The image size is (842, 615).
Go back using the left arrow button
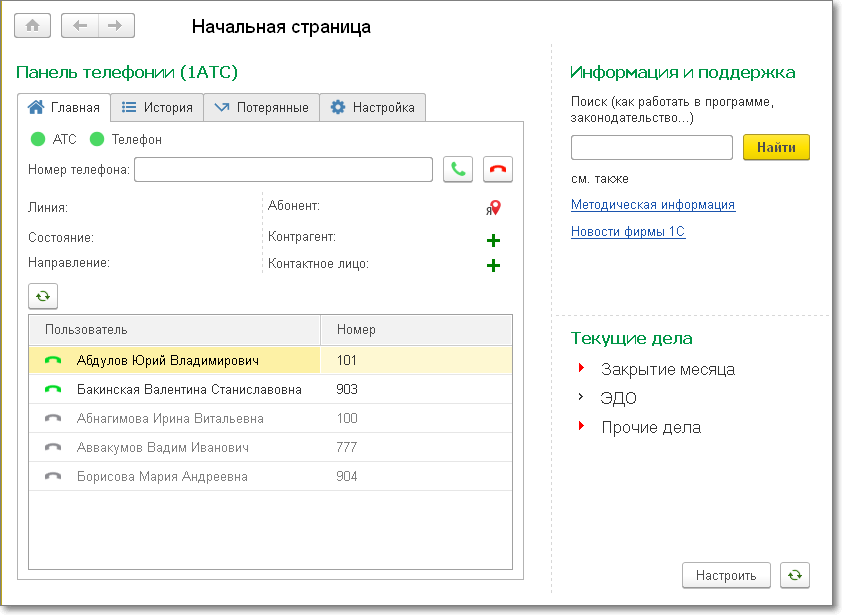tap(81, 26)
